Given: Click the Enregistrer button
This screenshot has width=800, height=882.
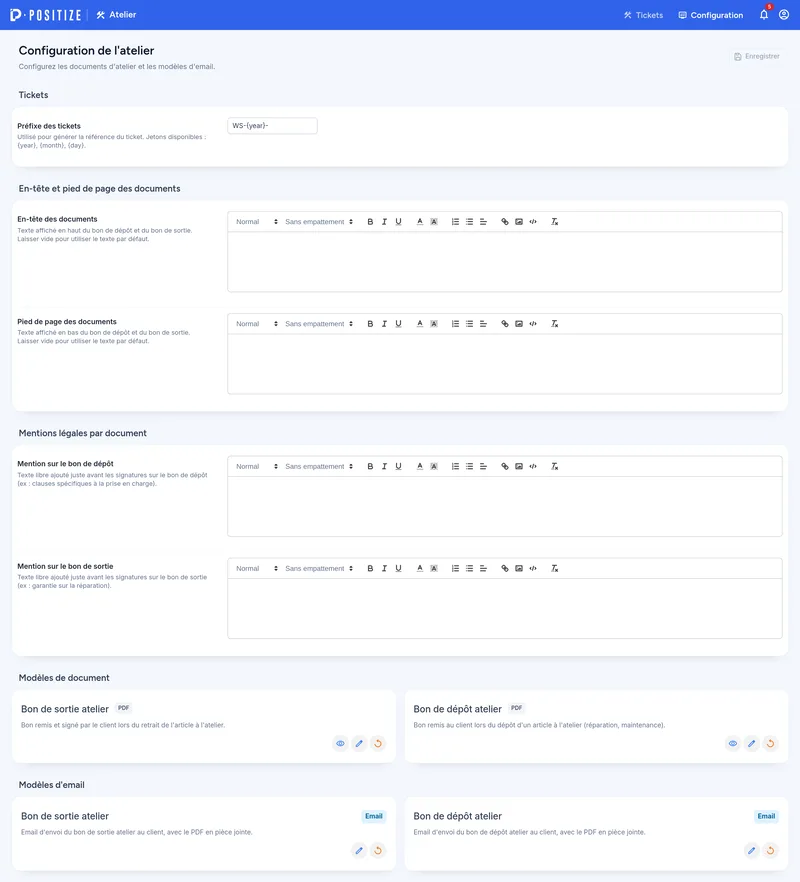Looking at the screenshot, I should [x=757, y=56].
